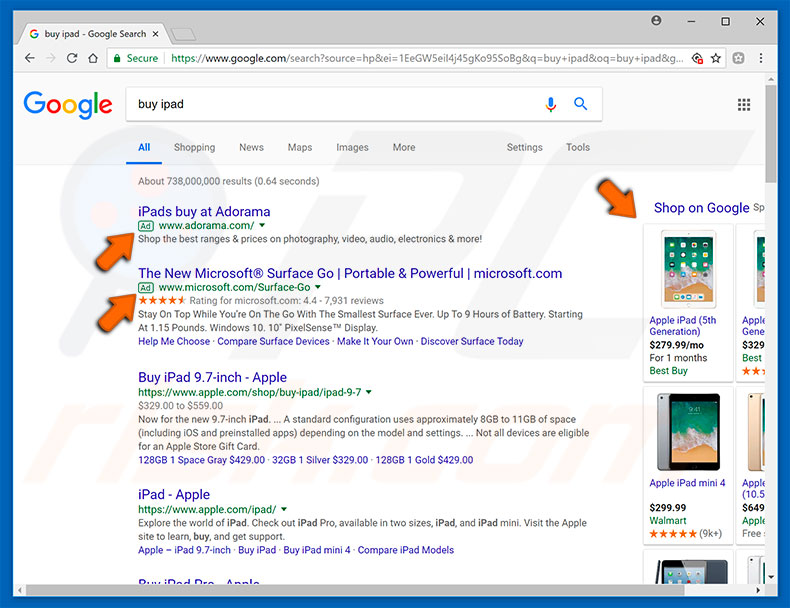Click the 'buy ipad' search input field
Image resolution: width=790 pixels, height=608 pixels.
333,104
